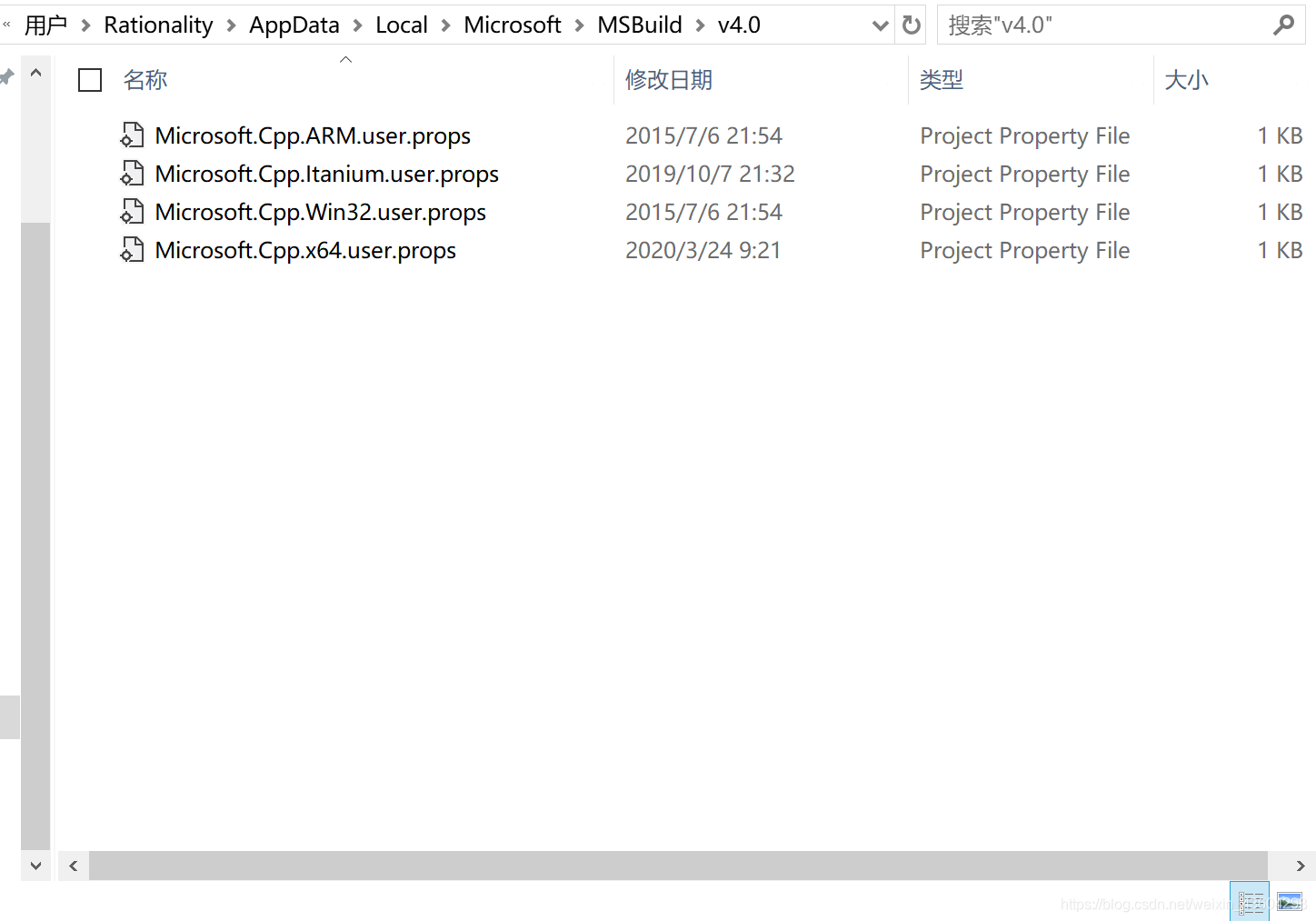Click the Microsoft.Cpp.Win32.user.props file icon

[x=132, y=212]
